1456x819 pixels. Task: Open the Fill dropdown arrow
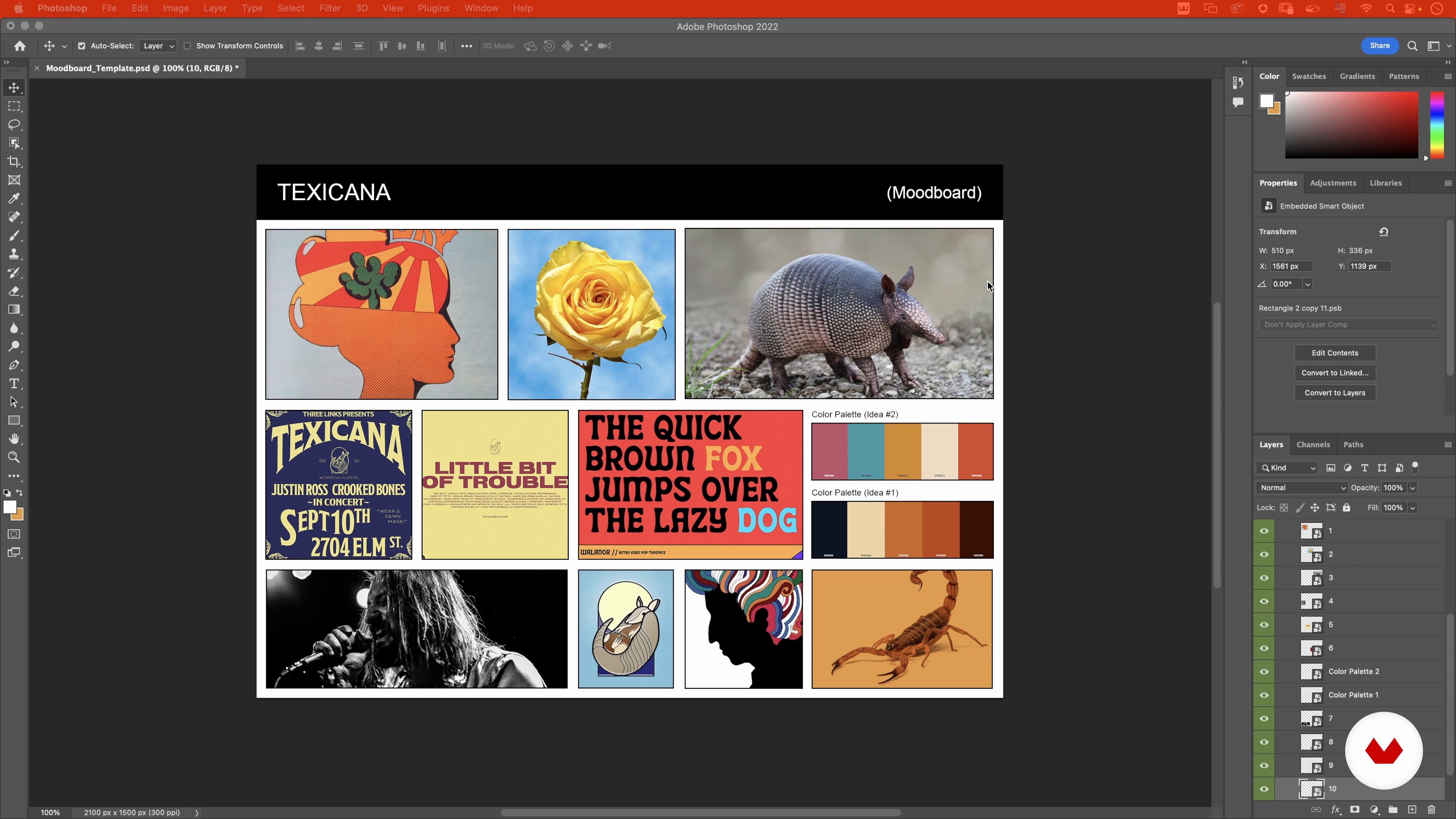tap(1412, 508)
